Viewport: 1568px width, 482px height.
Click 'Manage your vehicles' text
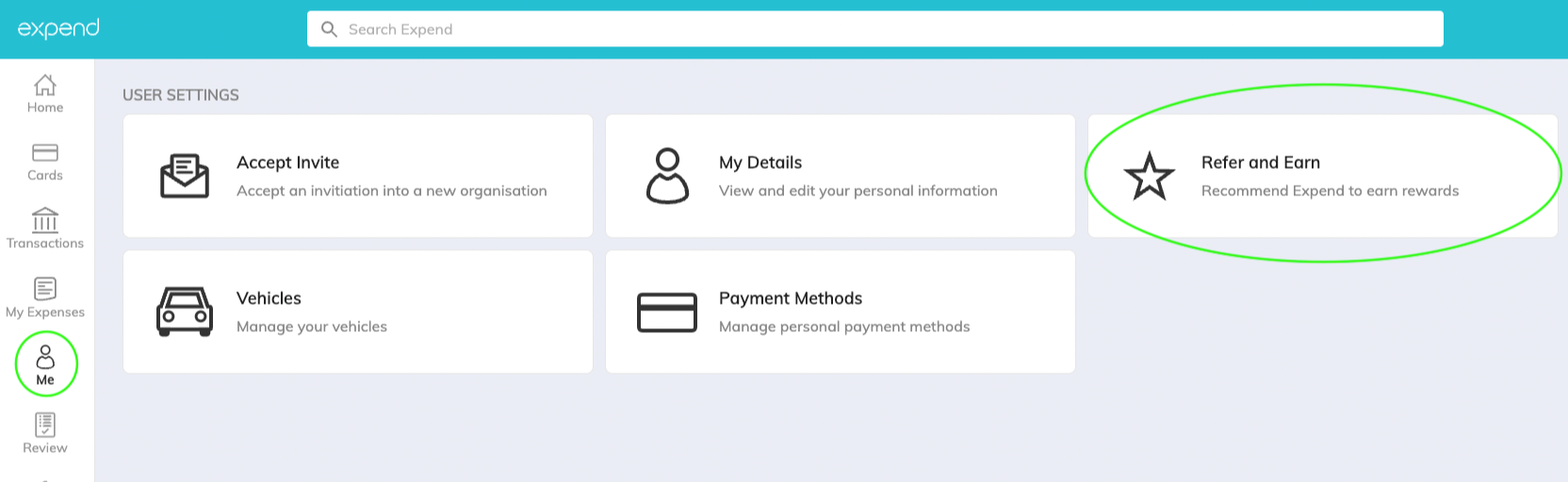point(312,326)
